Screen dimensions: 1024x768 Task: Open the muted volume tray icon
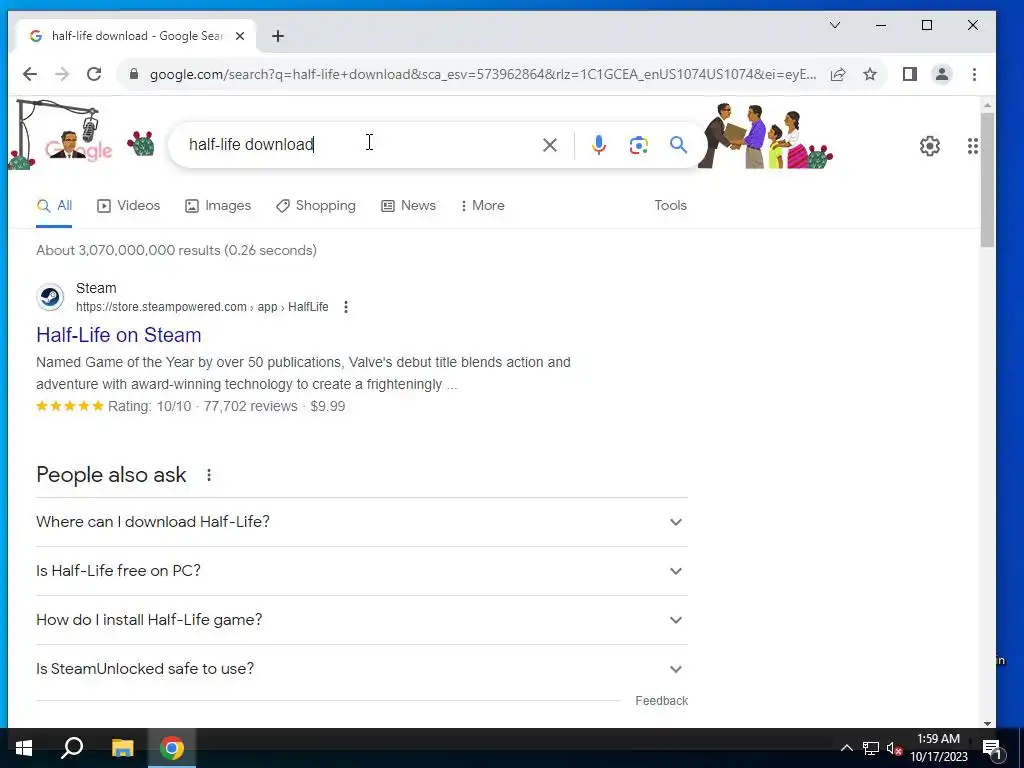point(894,748)
